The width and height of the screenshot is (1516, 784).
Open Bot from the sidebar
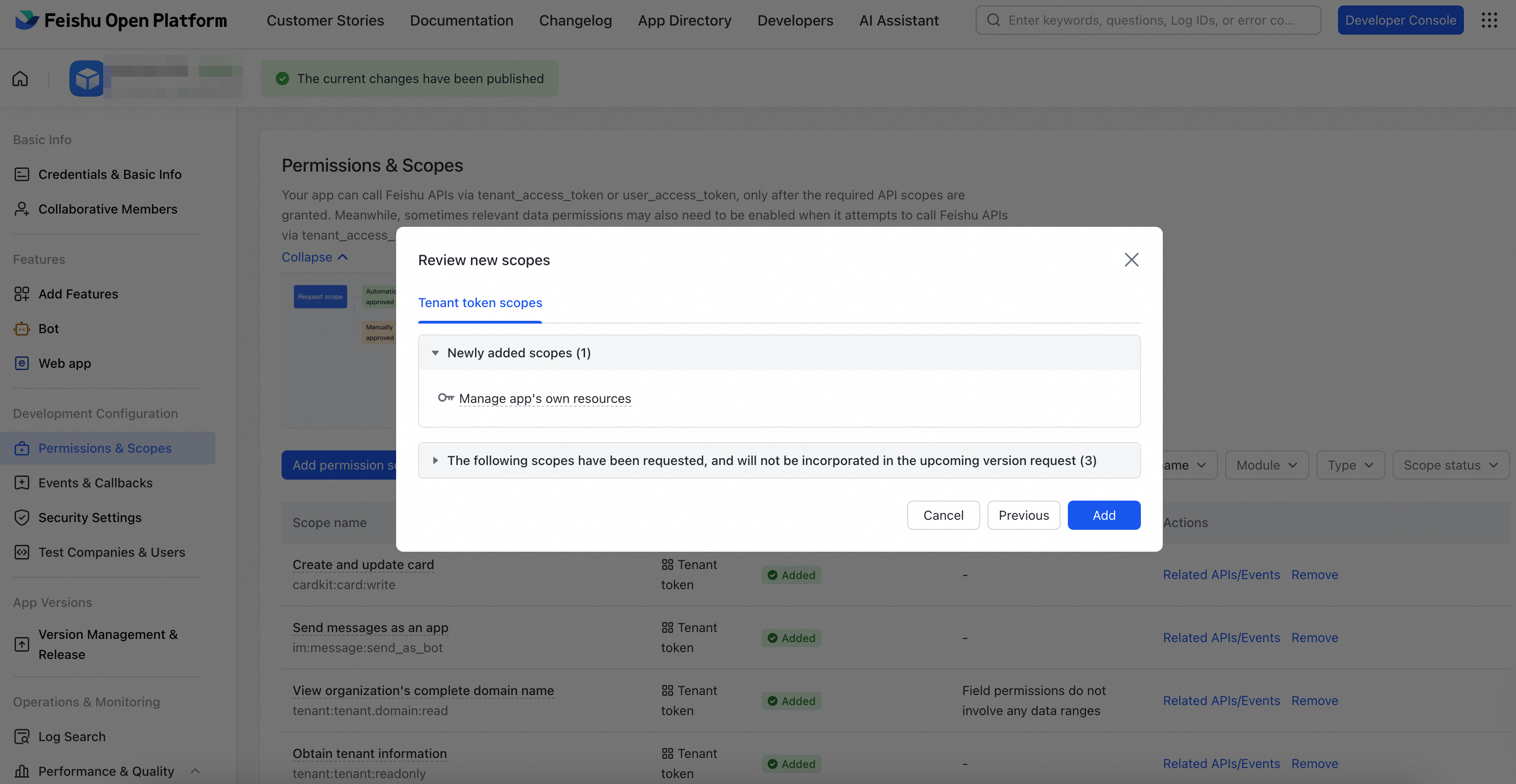pos(48,329)
